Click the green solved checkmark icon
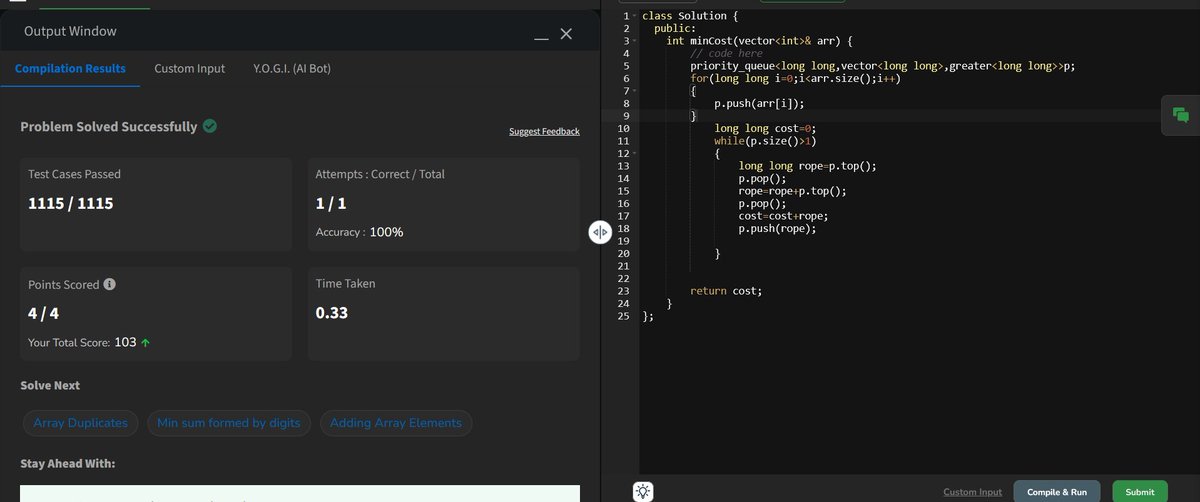 pyautogui.click(x=210, y=126)
